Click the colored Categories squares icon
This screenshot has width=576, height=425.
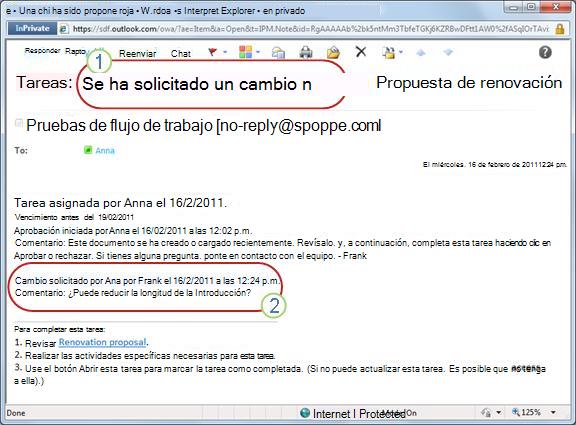[x=245, y=52]
